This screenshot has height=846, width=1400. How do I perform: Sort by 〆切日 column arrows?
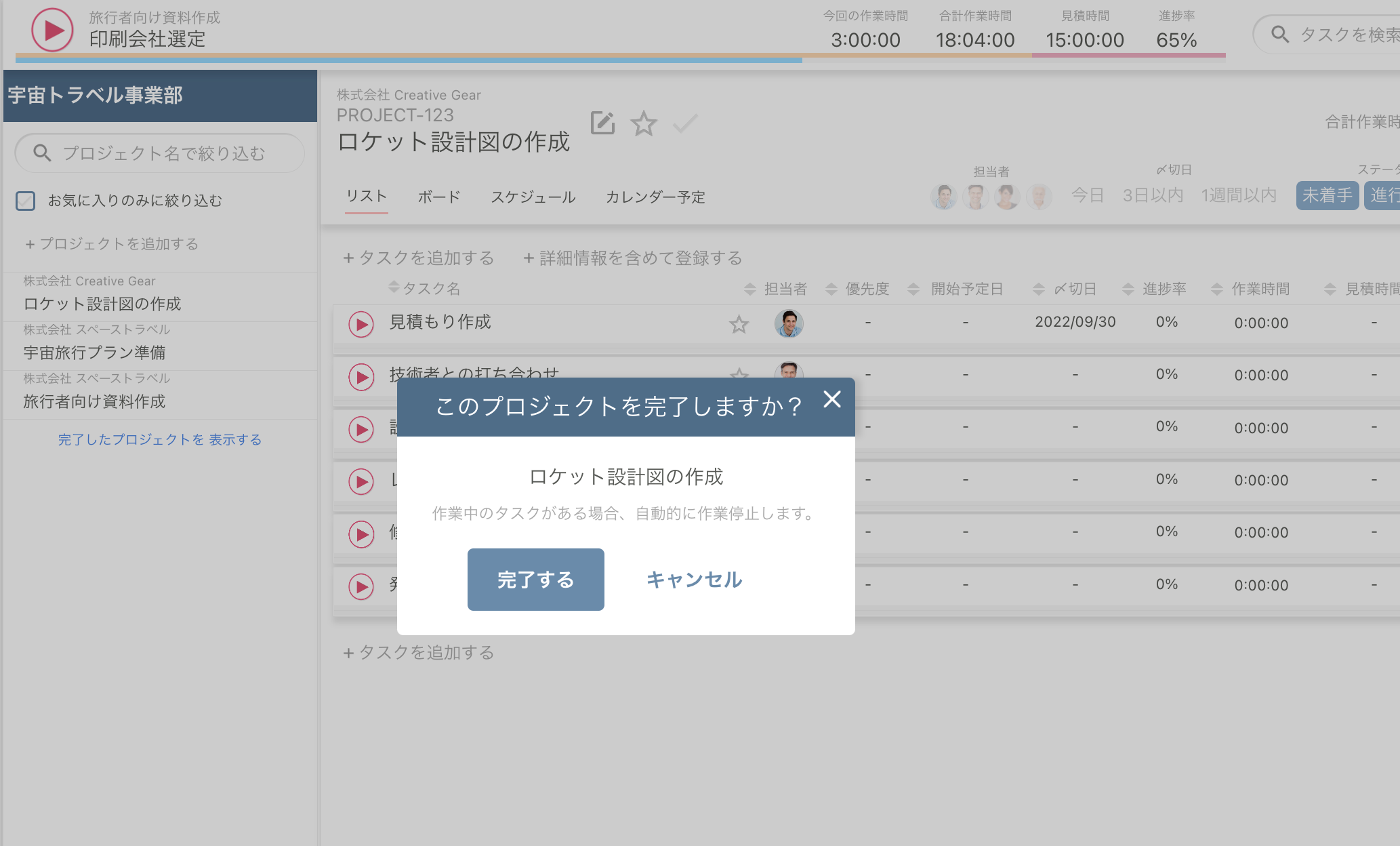click(1038, 287)
